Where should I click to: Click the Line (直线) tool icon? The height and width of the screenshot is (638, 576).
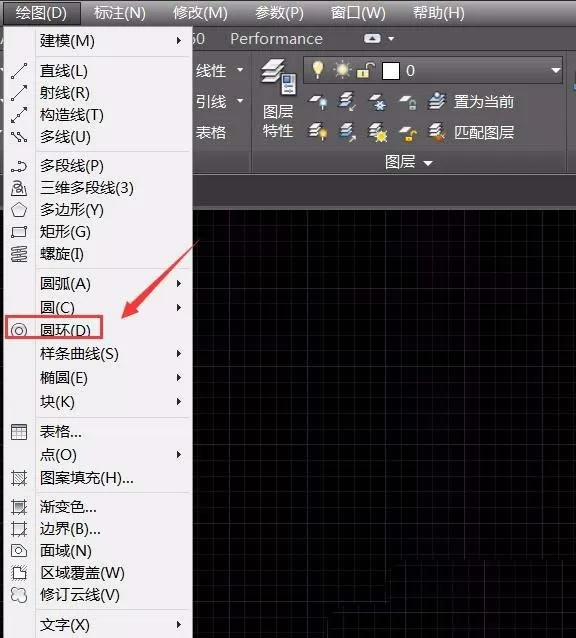pos(19,71)
